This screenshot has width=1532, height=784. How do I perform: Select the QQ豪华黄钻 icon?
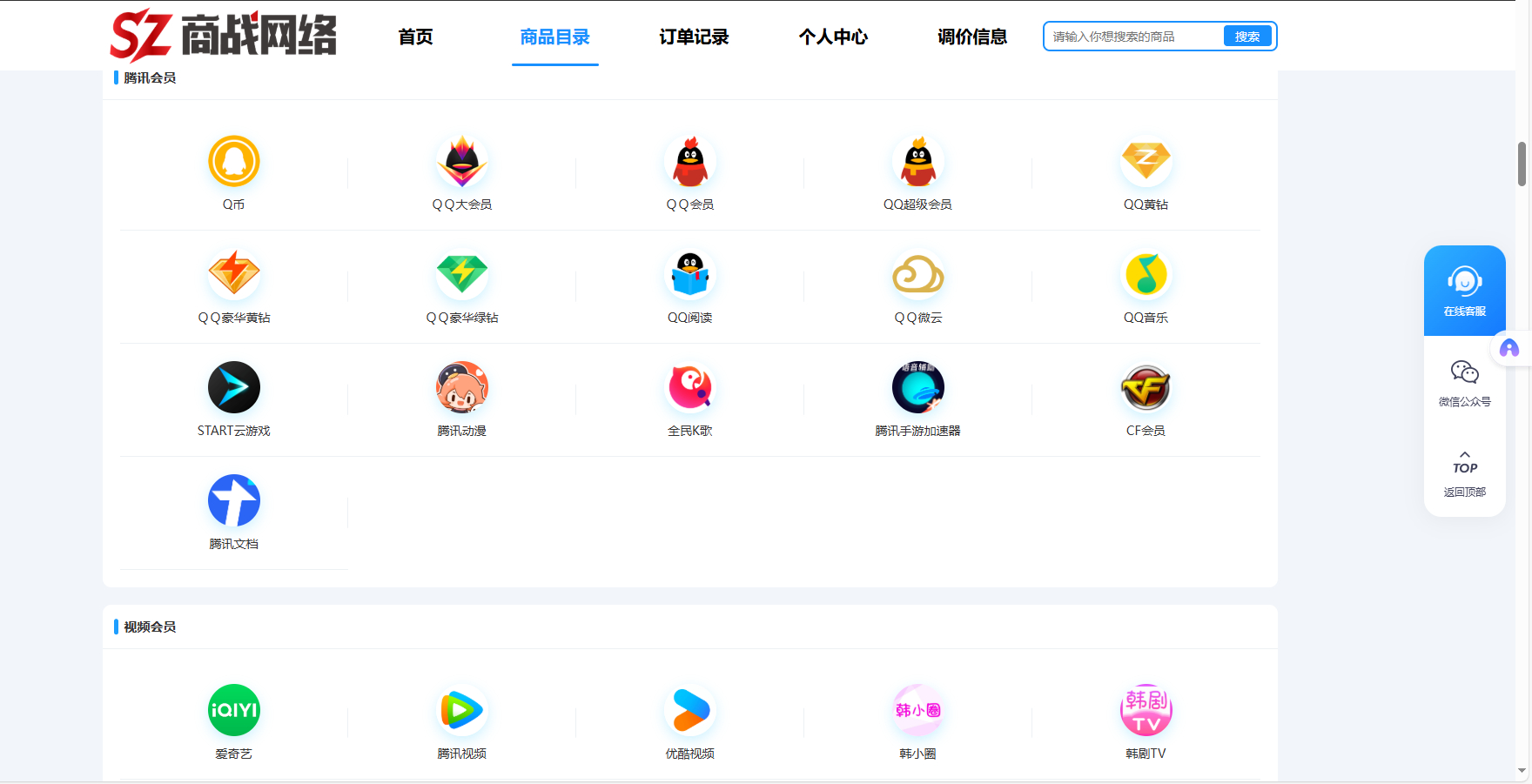[x=234, y=274]
